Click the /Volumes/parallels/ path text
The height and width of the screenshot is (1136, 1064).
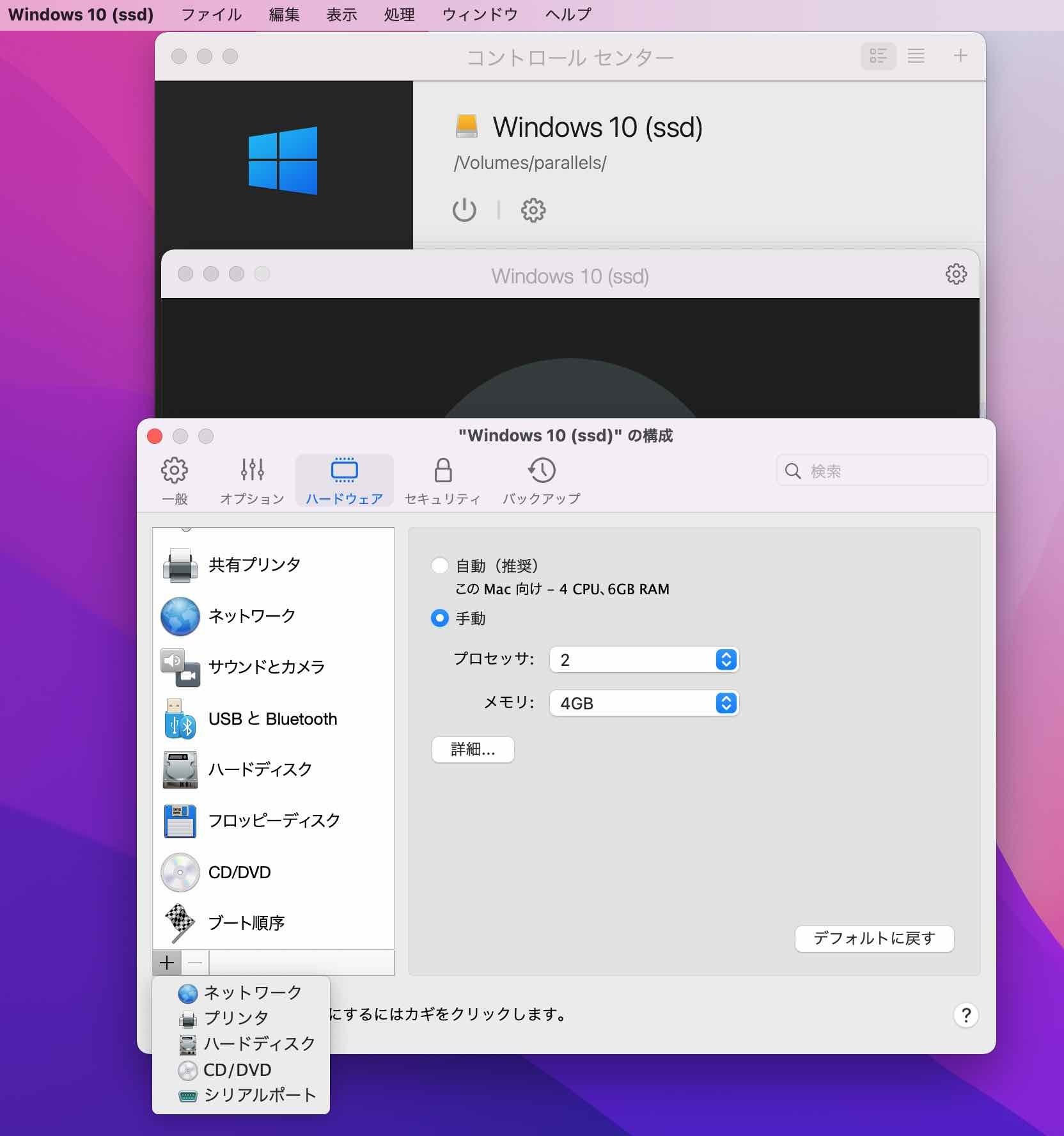coord(530,163)
